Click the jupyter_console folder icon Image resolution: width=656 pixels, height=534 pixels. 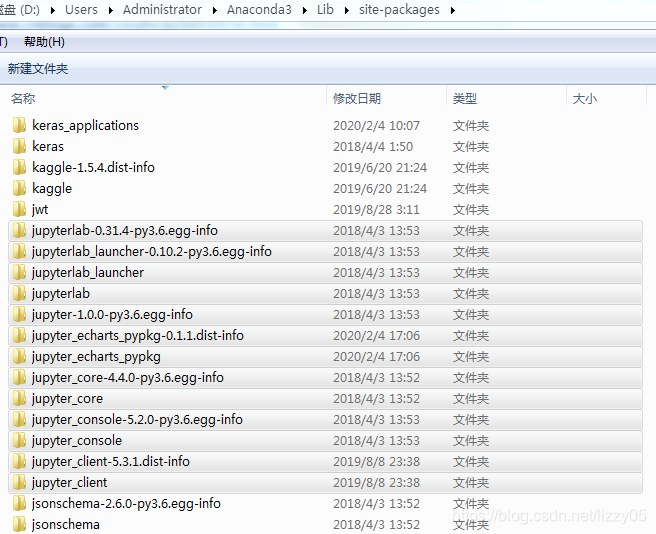(19, 440)
